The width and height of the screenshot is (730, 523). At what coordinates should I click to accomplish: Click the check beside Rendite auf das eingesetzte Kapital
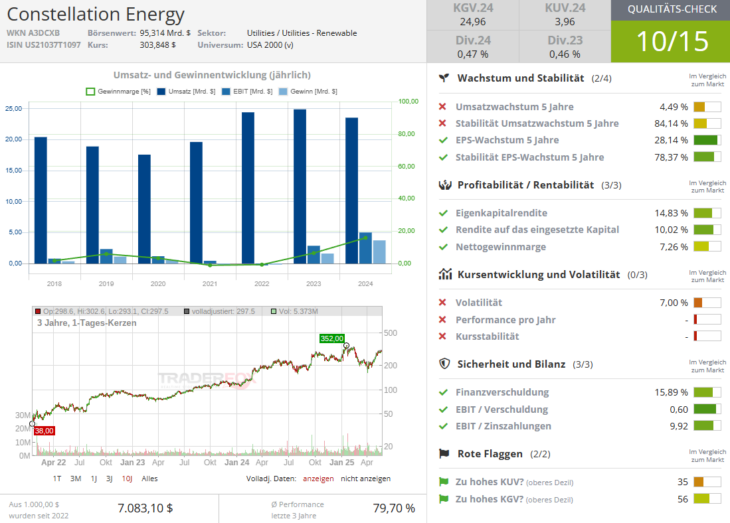(x=443, y=230)
